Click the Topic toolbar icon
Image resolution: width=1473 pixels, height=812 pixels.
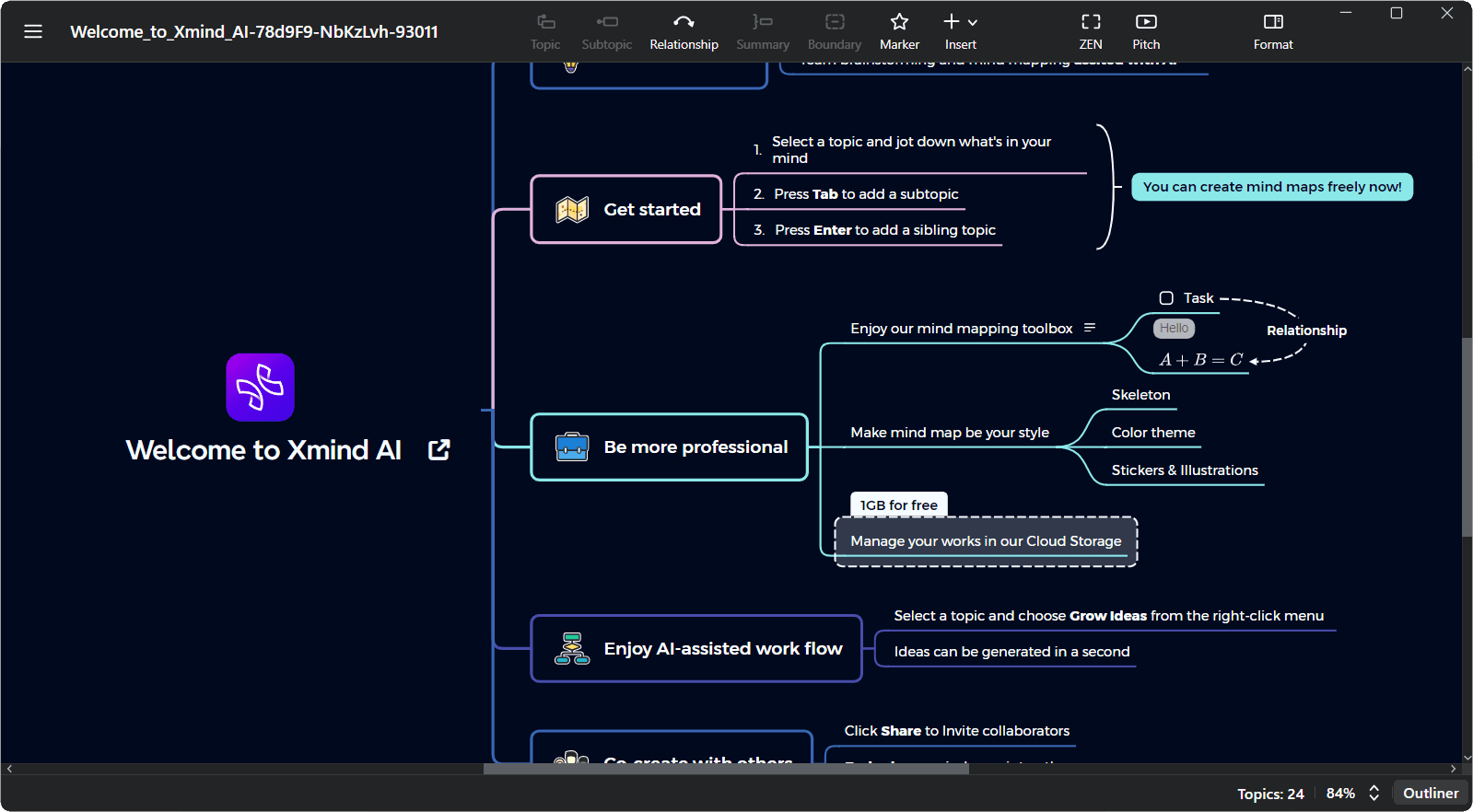click(545, 21)
